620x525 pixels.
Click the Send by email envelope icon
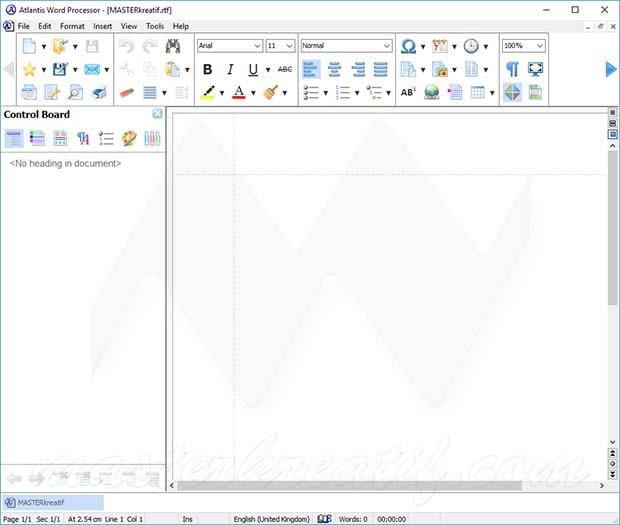92,70
